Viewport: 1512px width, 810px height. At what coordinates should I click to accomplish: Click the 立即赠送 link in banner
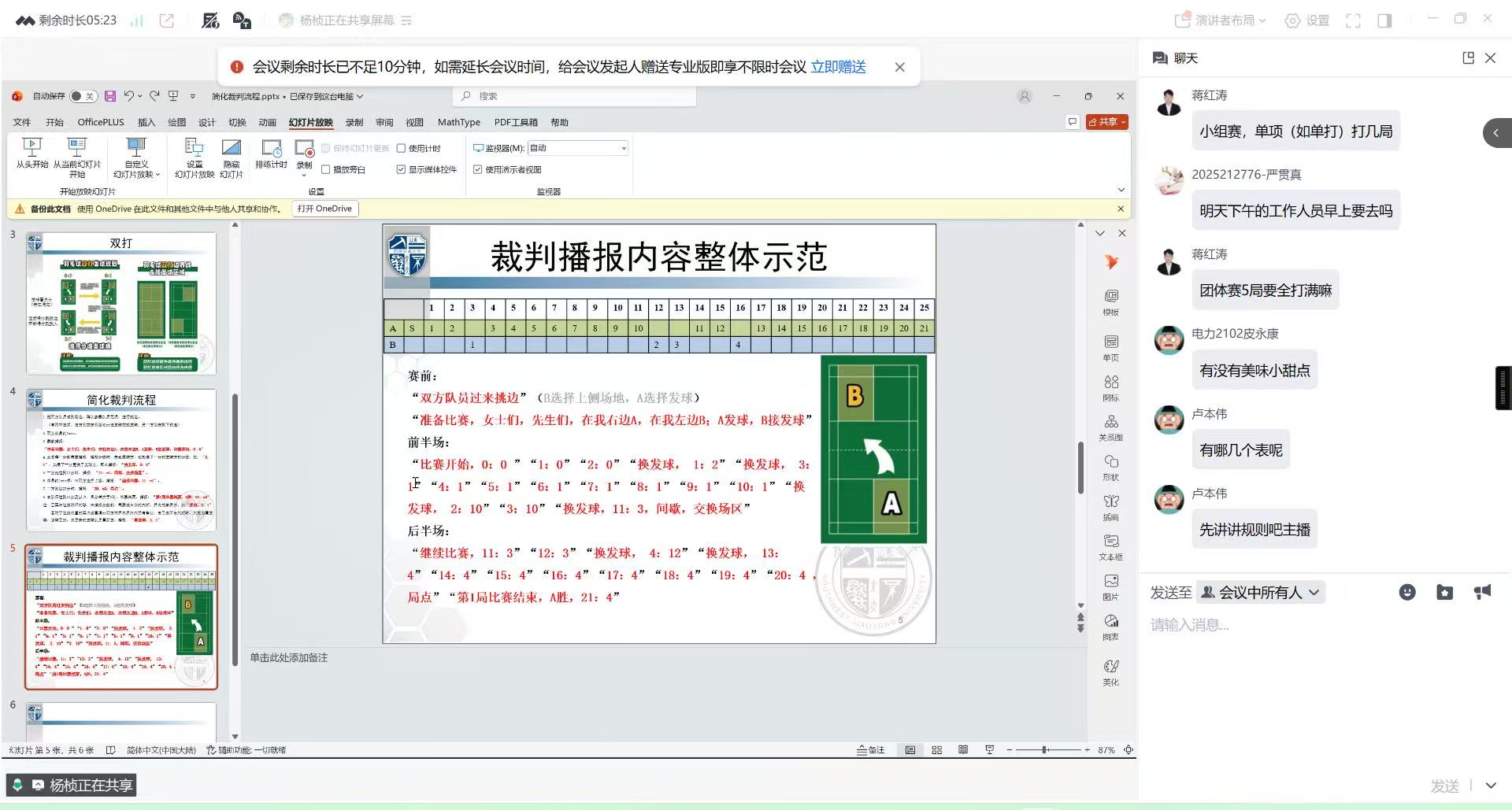tap(838, 67)
